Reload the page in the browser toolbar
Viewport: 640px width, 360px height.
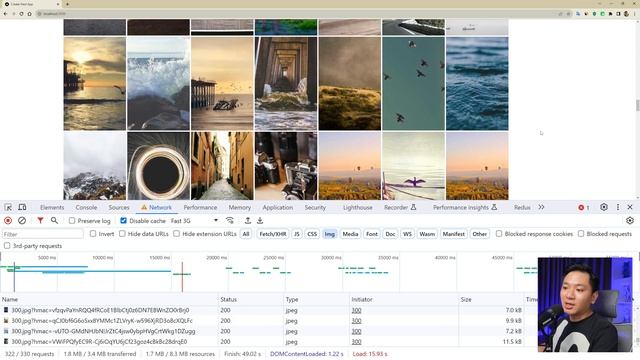[21, 13]
